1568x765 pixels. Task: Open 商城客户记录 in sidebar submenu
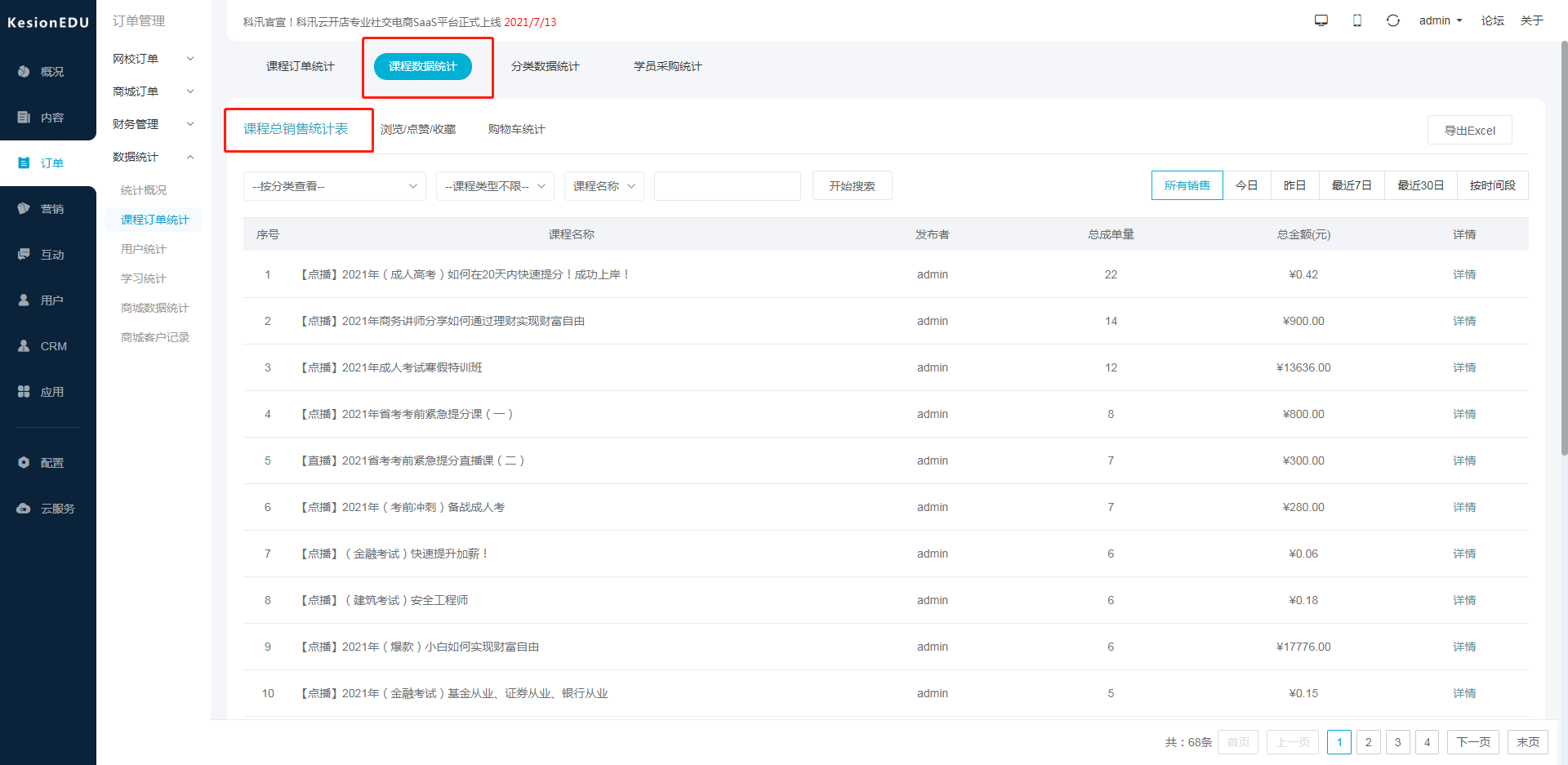coord(154,337)
